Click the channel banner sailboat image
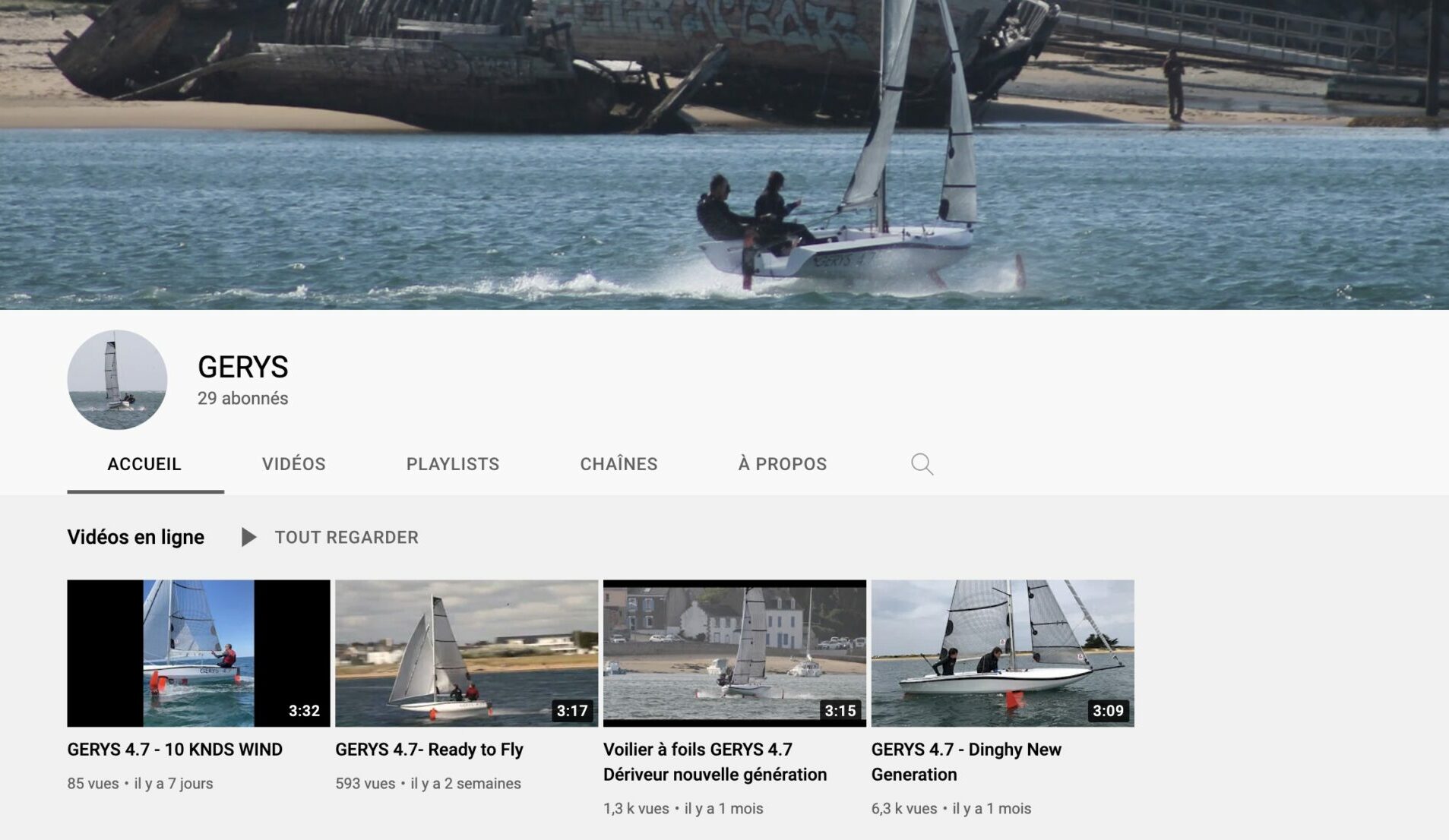 724,154
